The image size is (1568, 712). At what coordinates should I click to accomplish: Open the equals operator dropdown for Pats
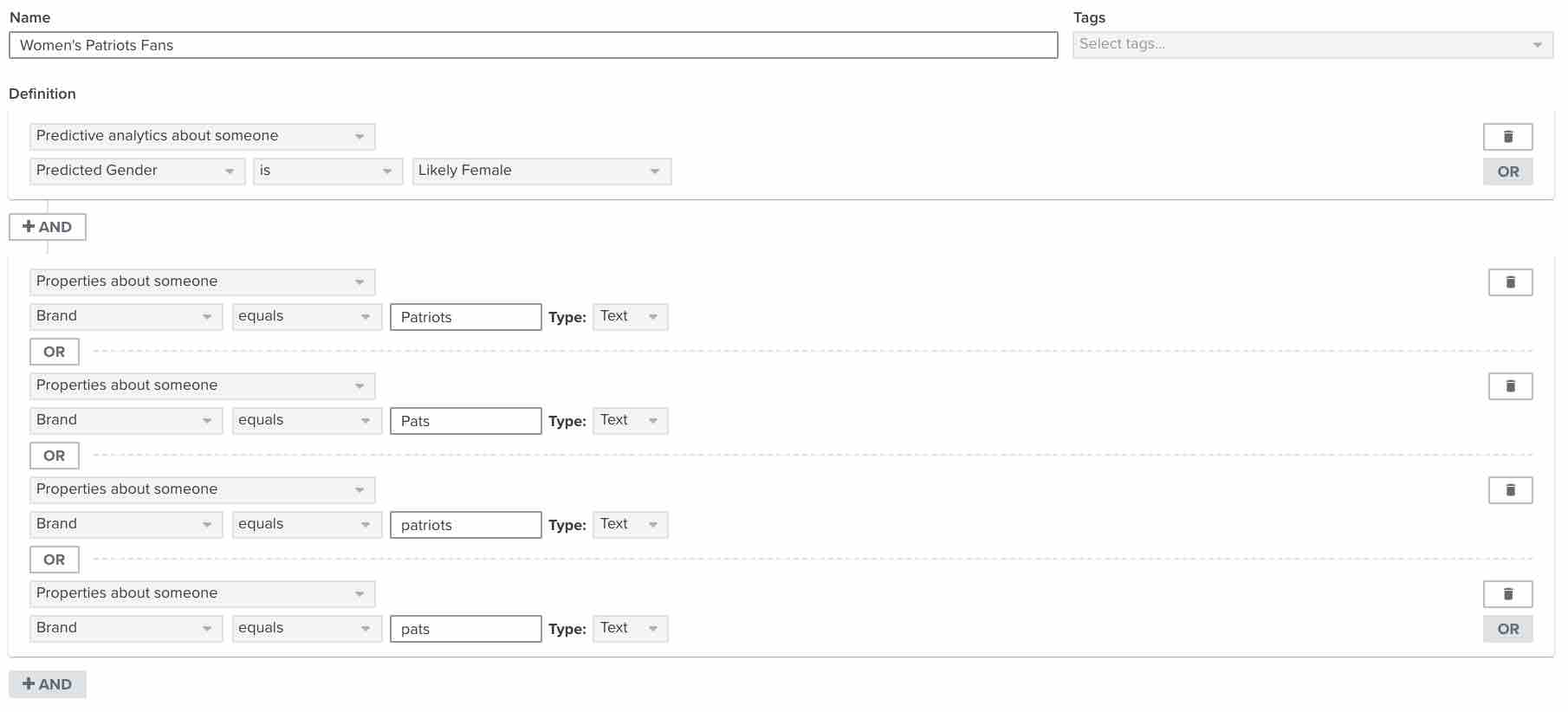(x=307, y=420)
